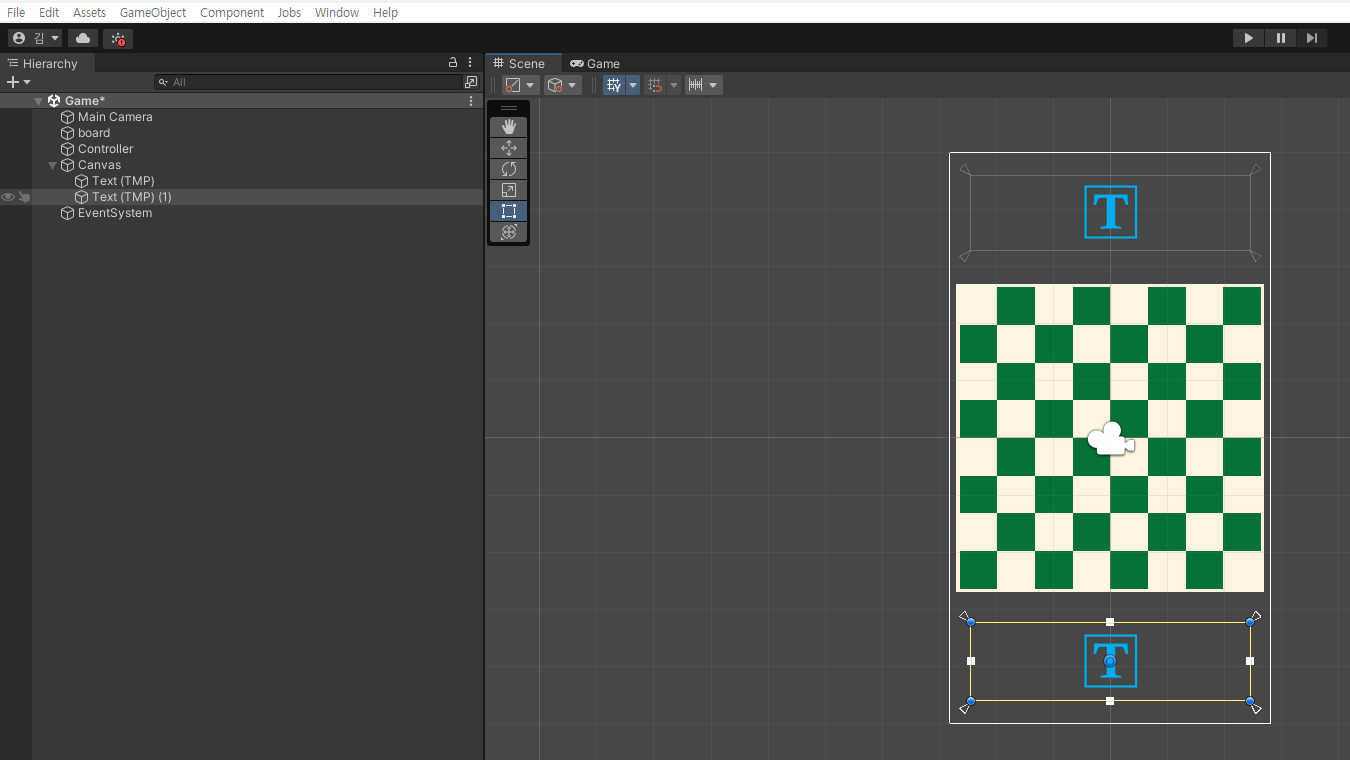Switch to the Game tab
This screenshot has width=1350, height=760.
[x=595, y=63]
